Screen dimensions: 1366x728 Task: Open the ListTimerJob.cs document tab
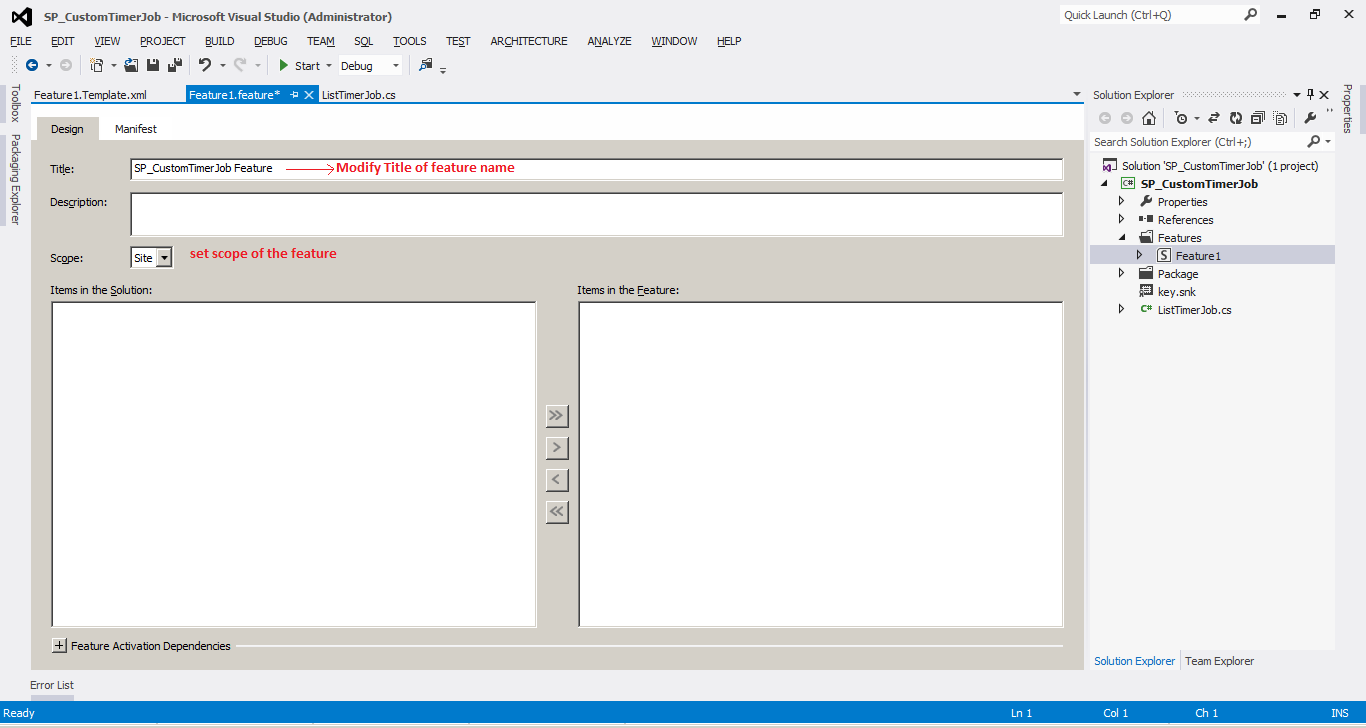(x=358, y=95)
